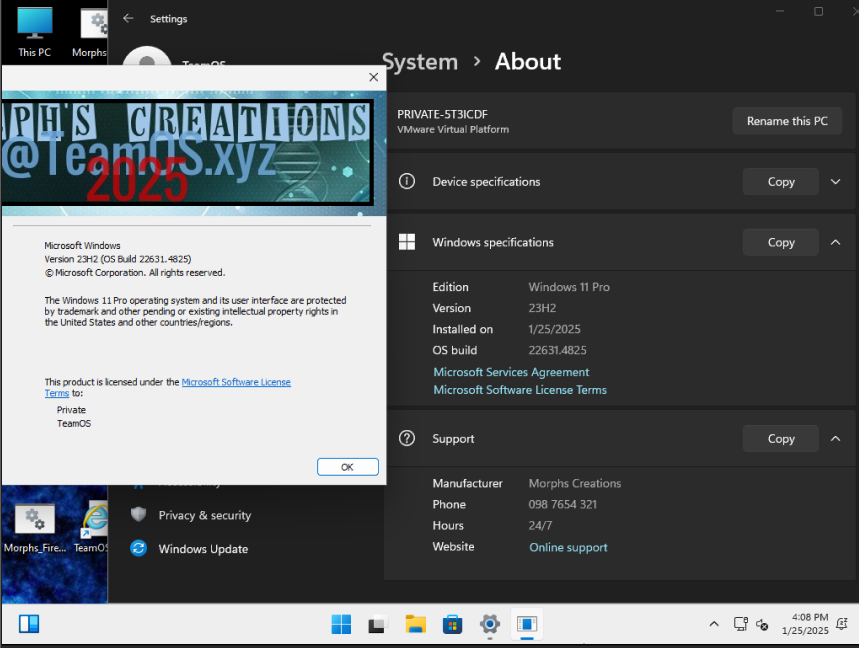This screenshot has width=859, height=648.
Task: Open the taskbar clock showing 4:08 PM
Action: pyautogui.click(x=805, y=624)
